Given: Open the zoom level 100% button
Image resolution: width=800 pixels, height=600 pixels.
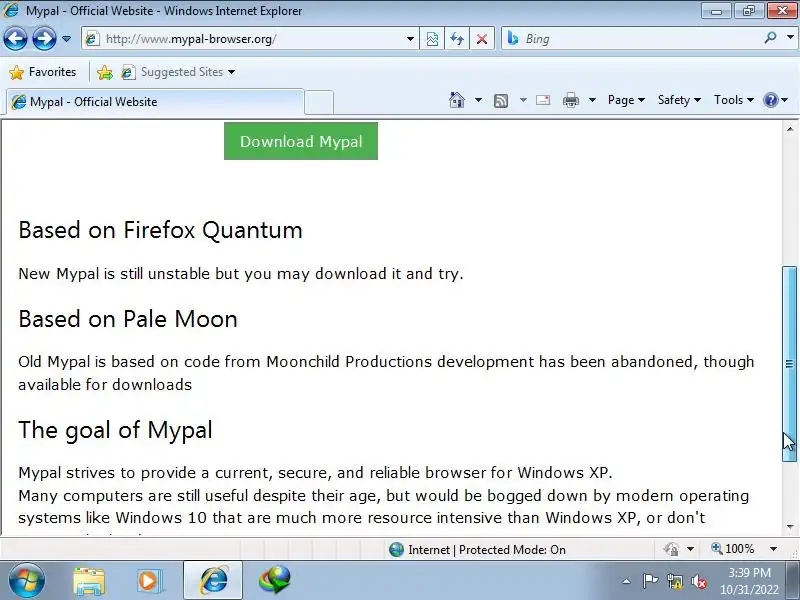Looking at the screenshot, I should click(733, 549).
